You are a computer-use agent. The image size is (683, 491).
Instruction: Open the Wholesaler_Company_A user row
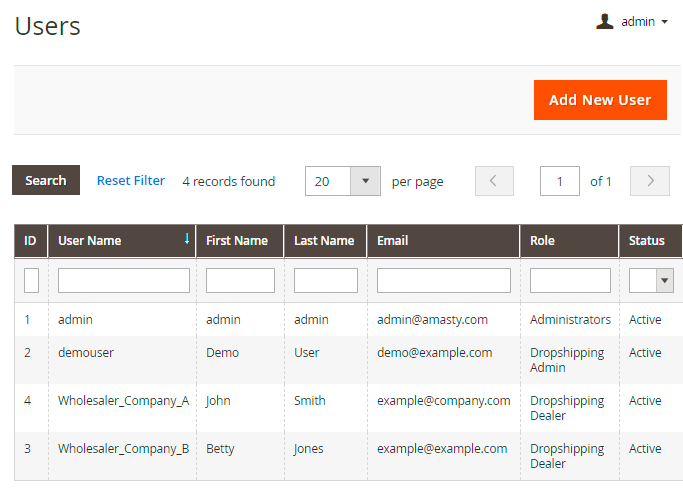tap(123, 401)
